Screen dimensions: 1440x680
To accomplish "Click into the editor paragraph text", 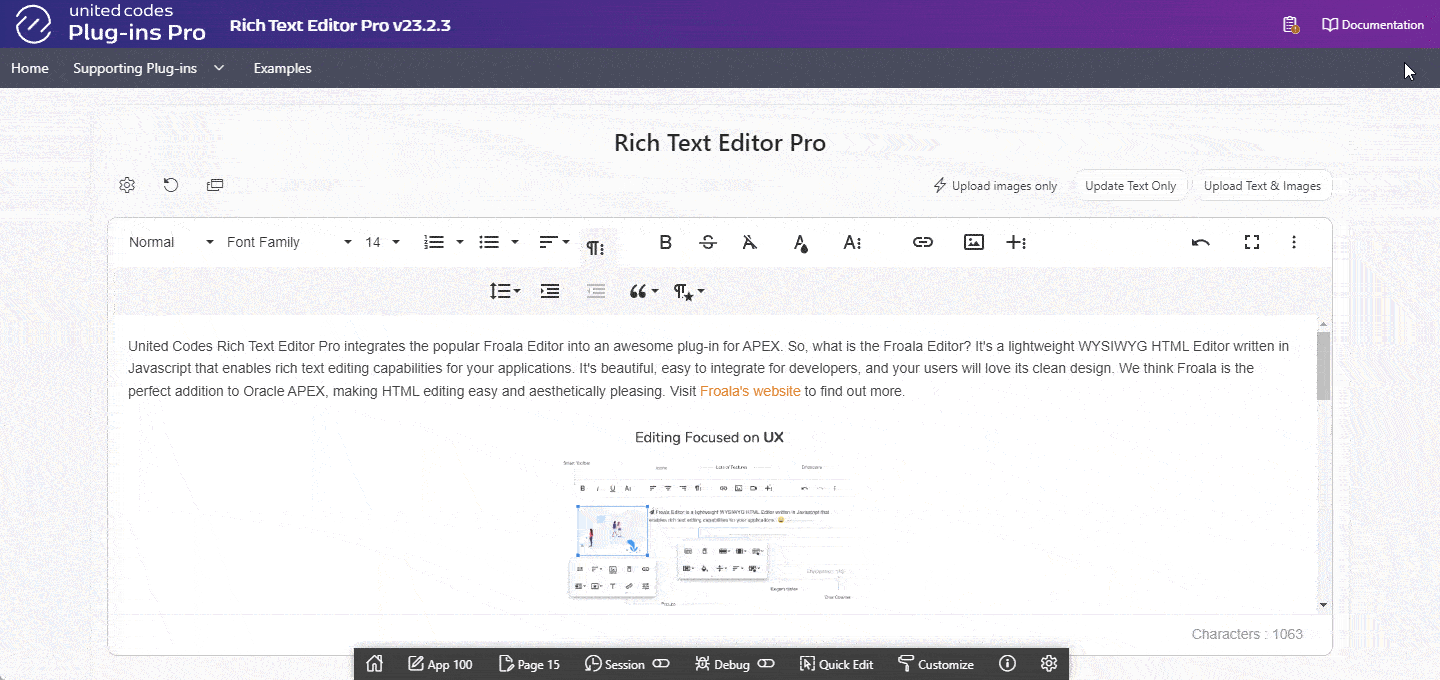I will point(708,368).
